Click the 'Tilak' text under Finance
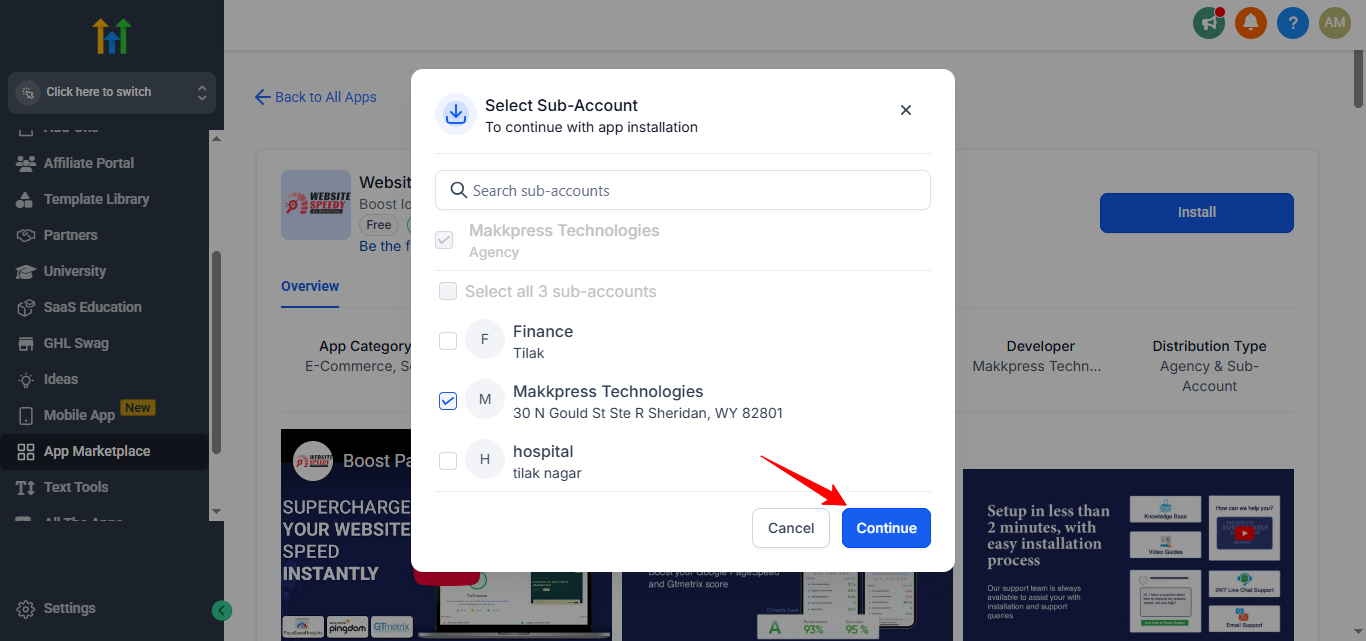The height and width of the screenshot is (641, 1366). (529, 353)
